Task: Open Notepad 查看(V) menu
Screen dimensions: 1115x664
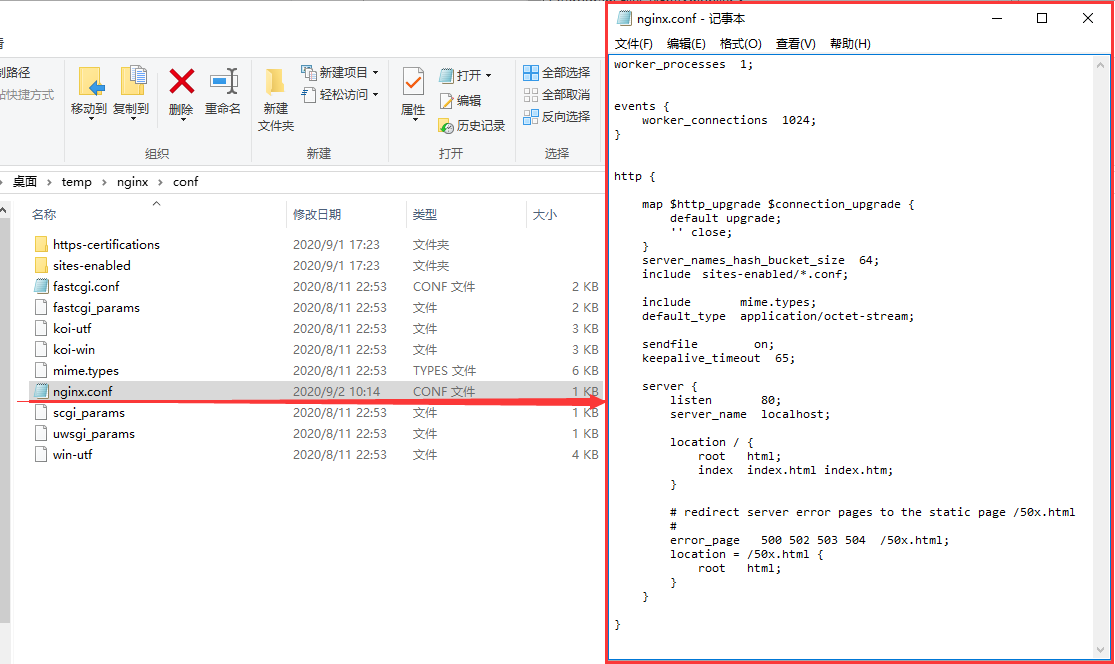Action: [x=795, y=44]
